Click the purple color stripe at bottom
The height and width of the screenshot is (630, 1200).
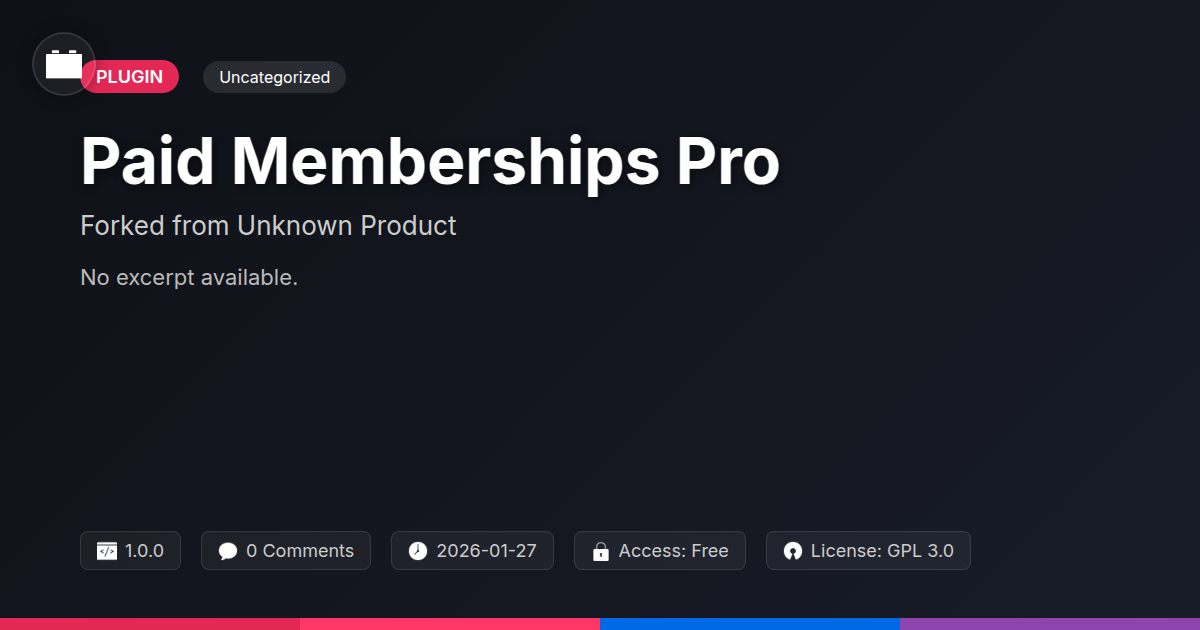(x=1050, y=623)
